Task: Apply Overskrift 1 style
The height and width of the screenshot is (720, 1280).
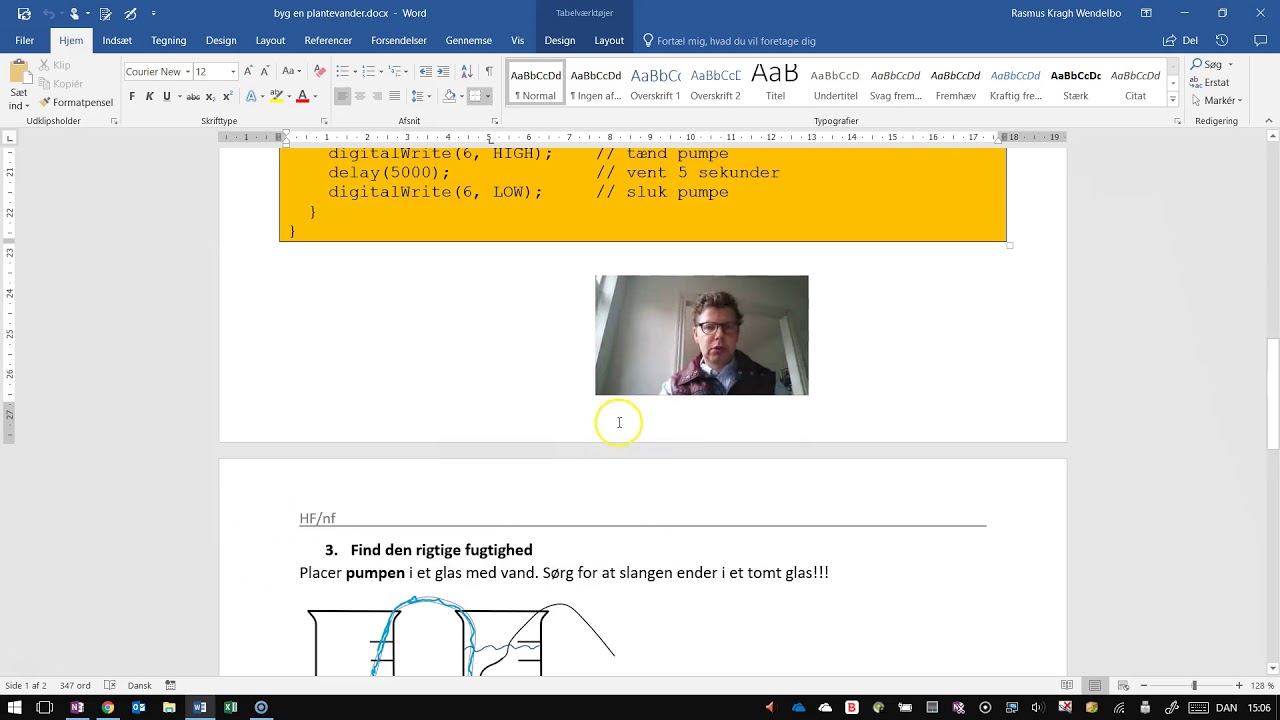Action: tap(656, 83)
